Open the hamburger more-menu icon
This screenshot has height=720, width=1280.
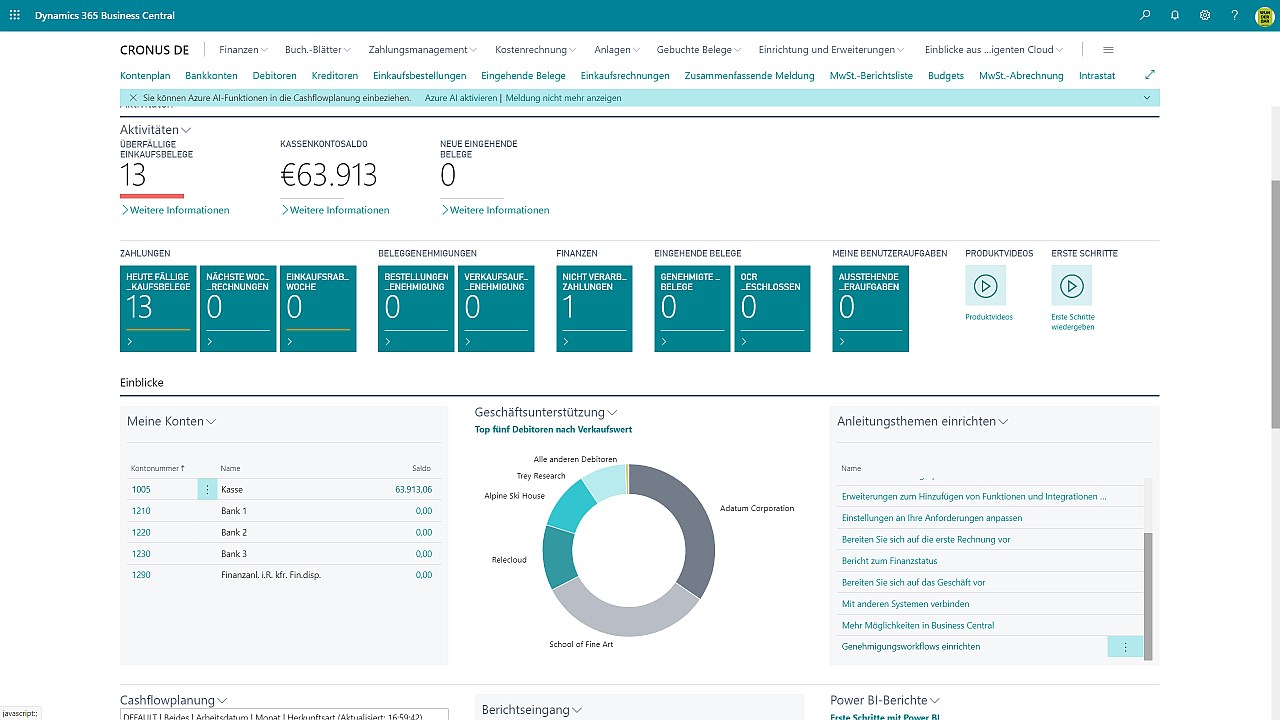tap(1108, 50)
